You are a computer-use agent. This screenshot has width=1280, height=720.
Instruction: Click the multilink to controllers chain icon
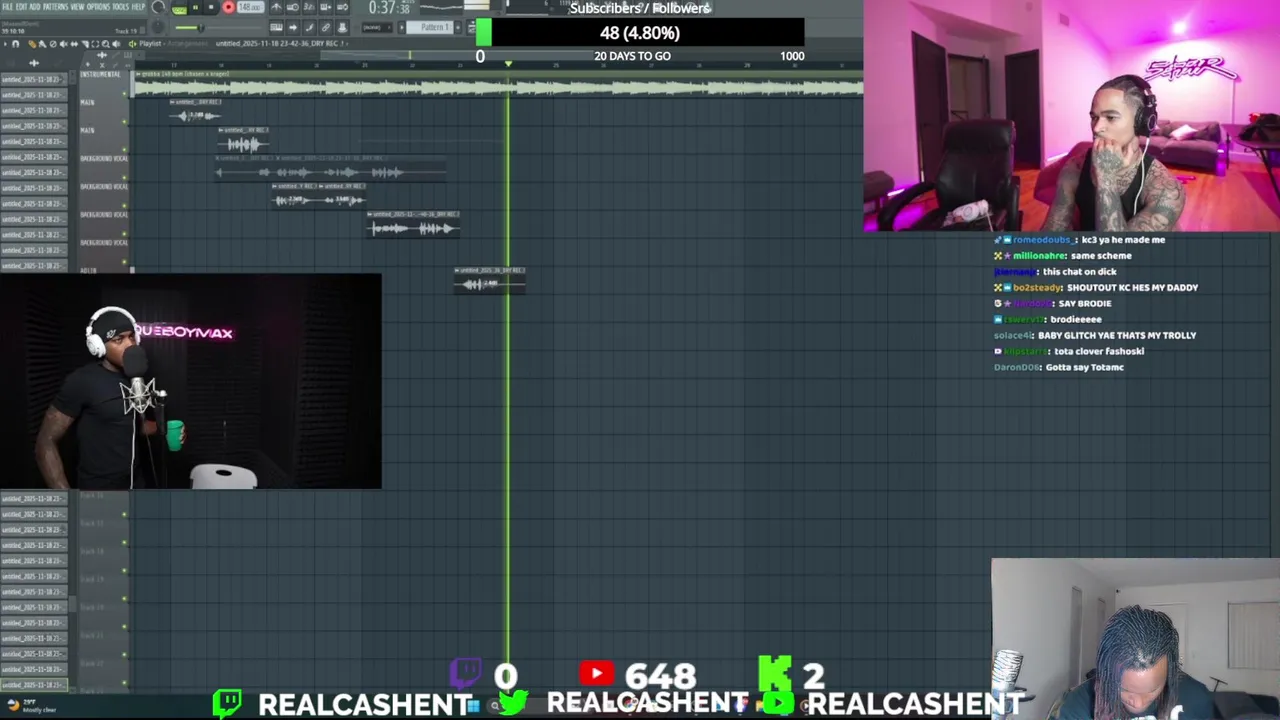tap(326, 27)
